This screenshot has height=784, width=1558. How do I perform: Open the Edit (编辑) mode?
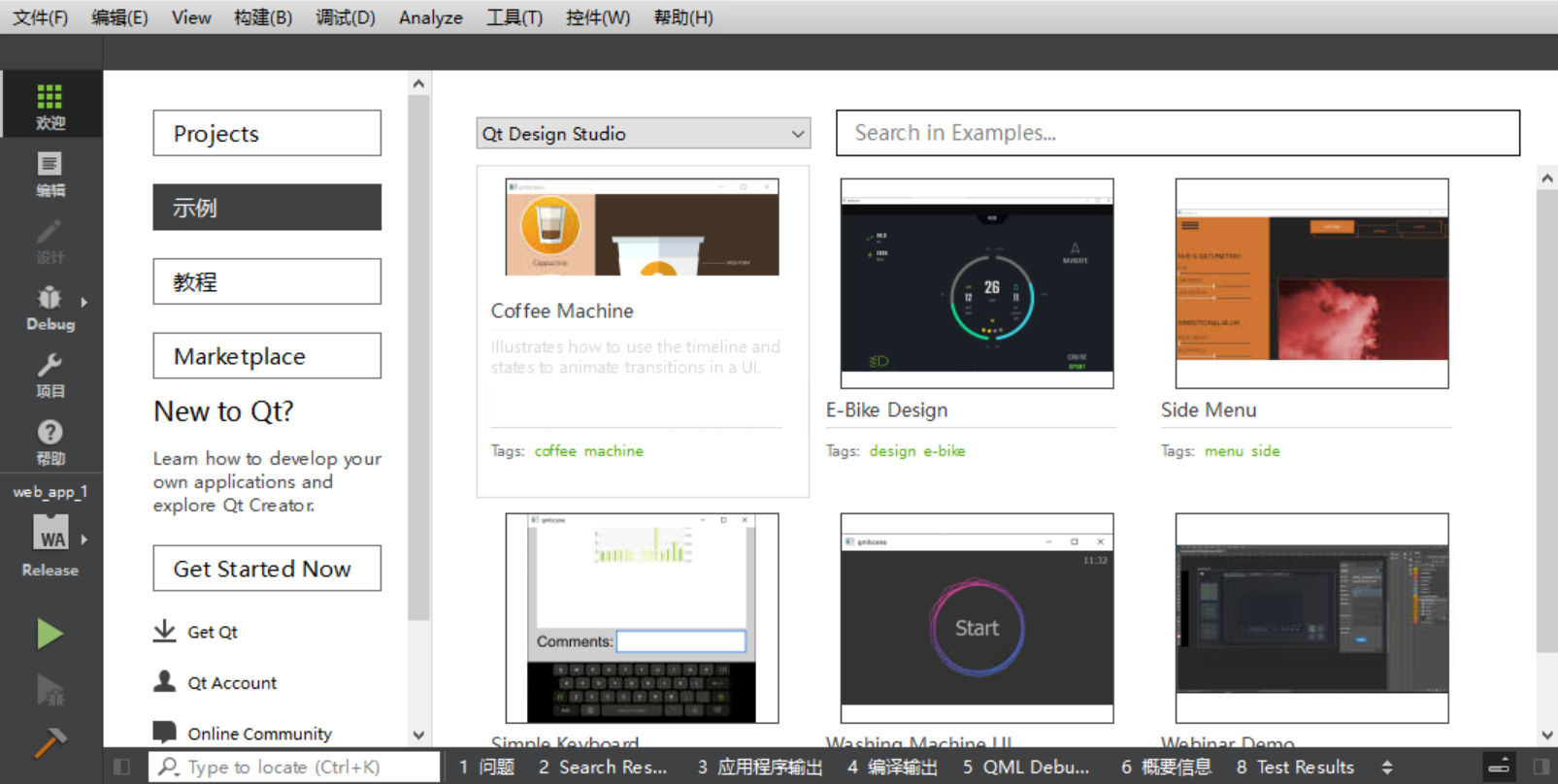tap(50, 174)
